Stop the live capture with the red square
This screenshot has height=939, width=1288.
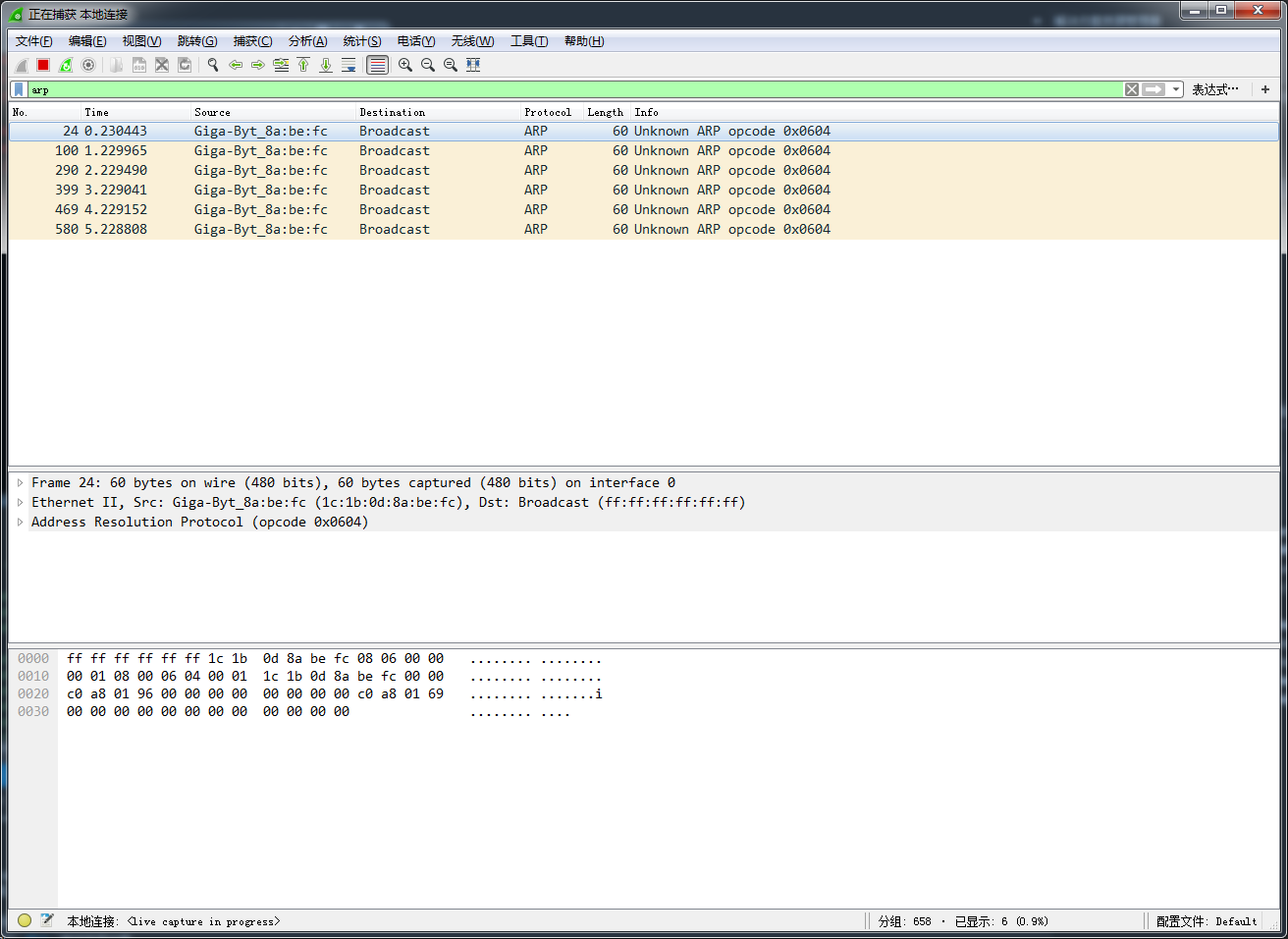coord(41,65)
